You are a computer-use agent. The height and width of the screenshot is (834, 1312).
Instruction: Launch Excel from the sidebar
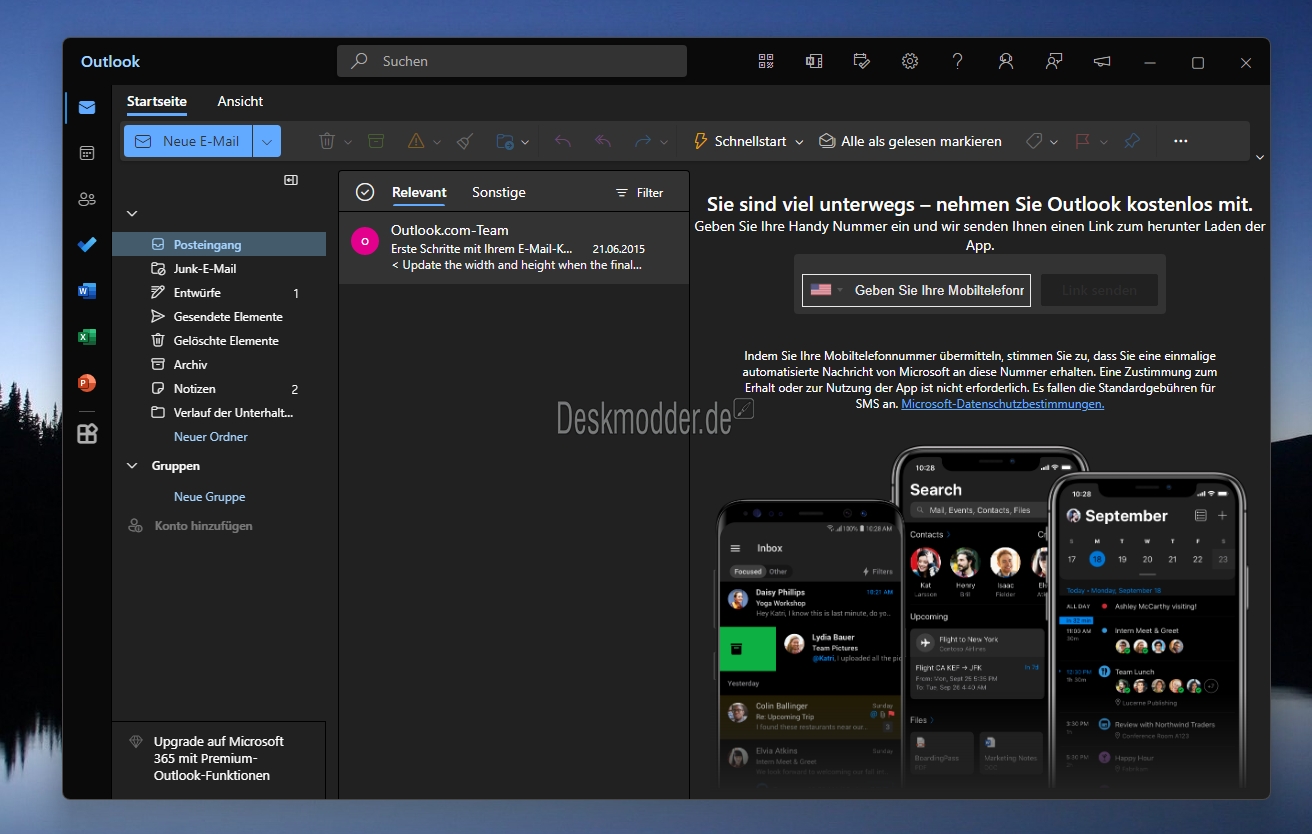87,337
